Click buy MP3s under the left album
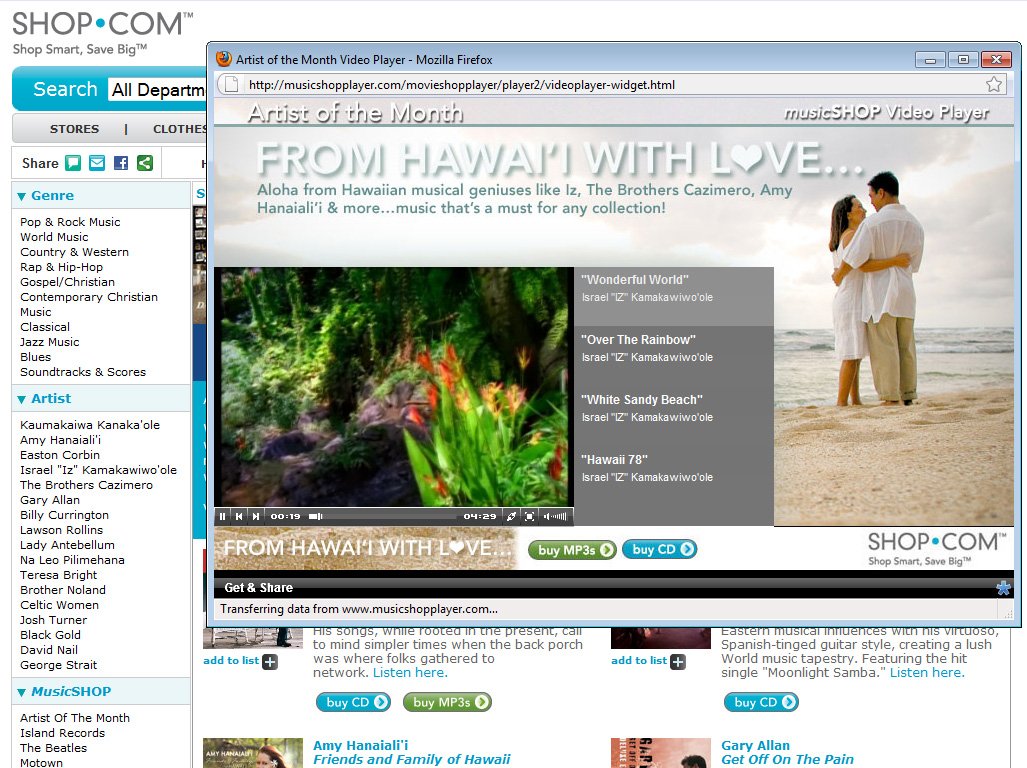The width and height of the screenshot is (1027, 768). [x=448, y=703]
